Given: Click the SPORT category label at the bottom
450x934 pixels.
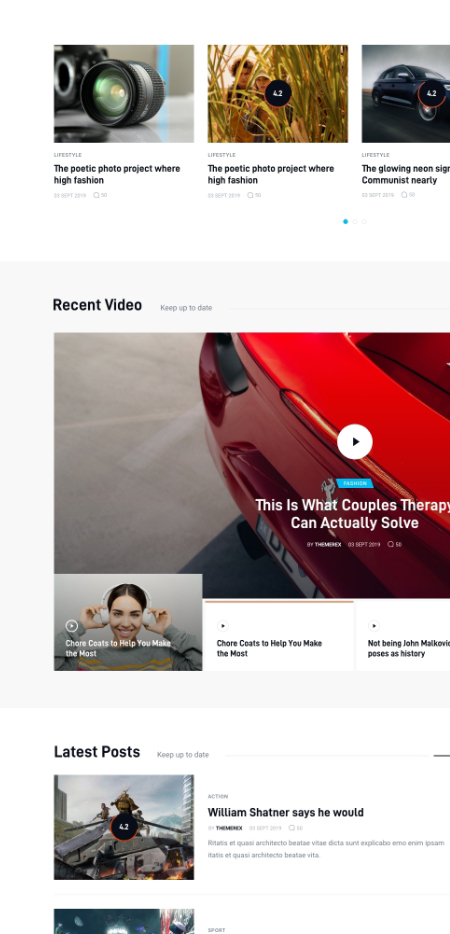Looking at the screenshot, I should click(x=216, y=930).
